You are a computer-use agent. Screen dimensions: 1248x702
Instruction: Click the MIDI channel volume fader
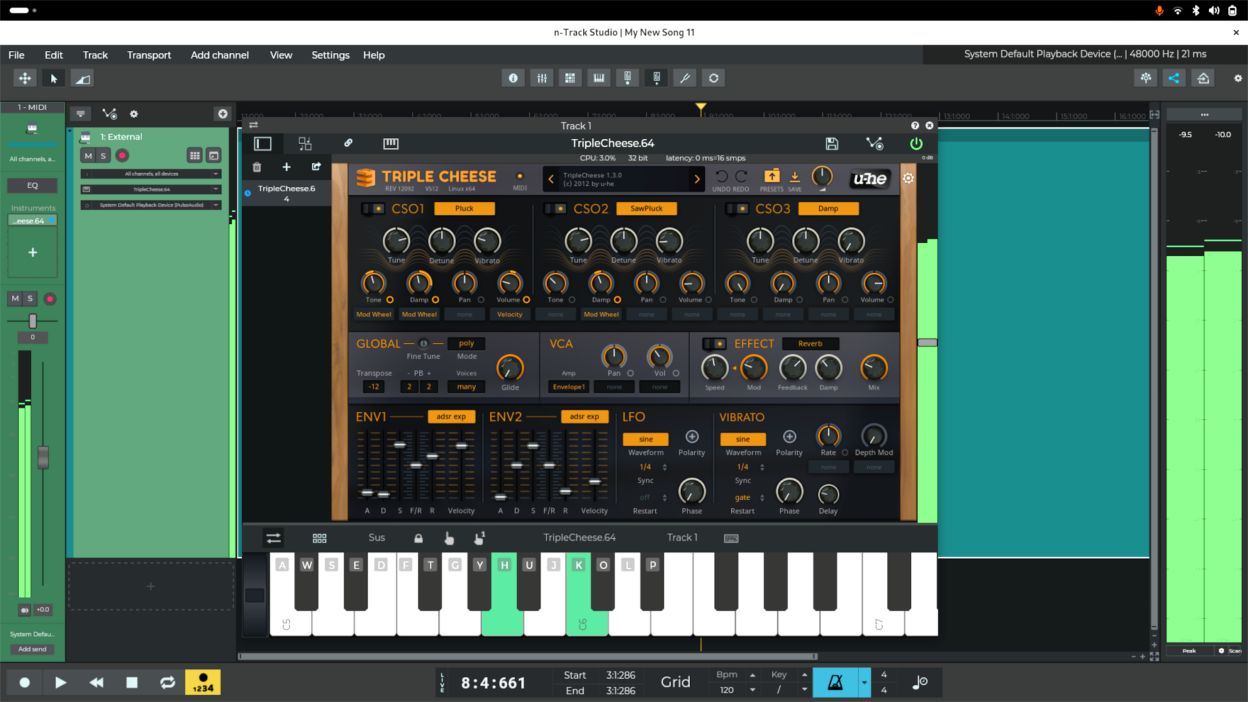[x=43, y=457]
